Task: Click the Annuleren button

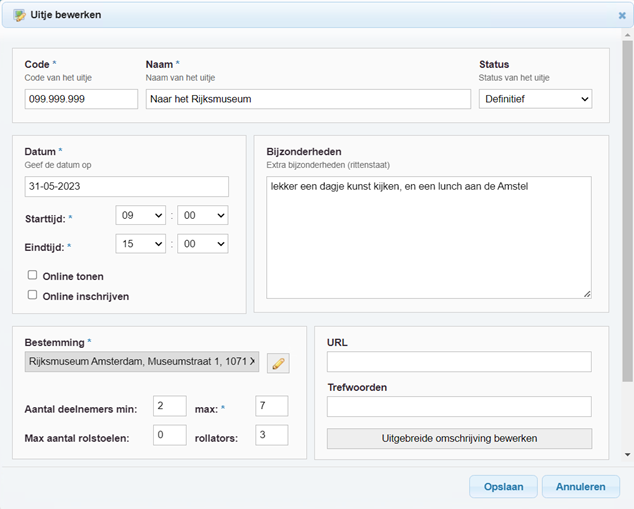Action: coord(580,486)
